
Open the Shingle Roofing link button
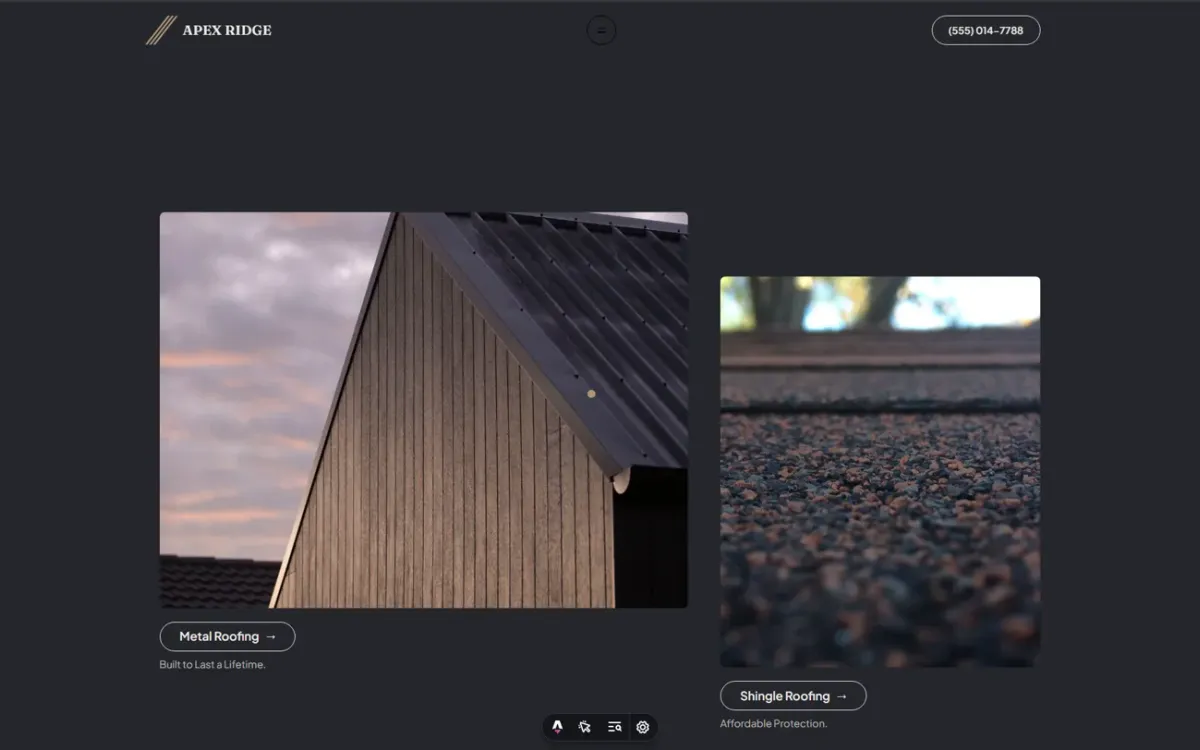[793, 696]
